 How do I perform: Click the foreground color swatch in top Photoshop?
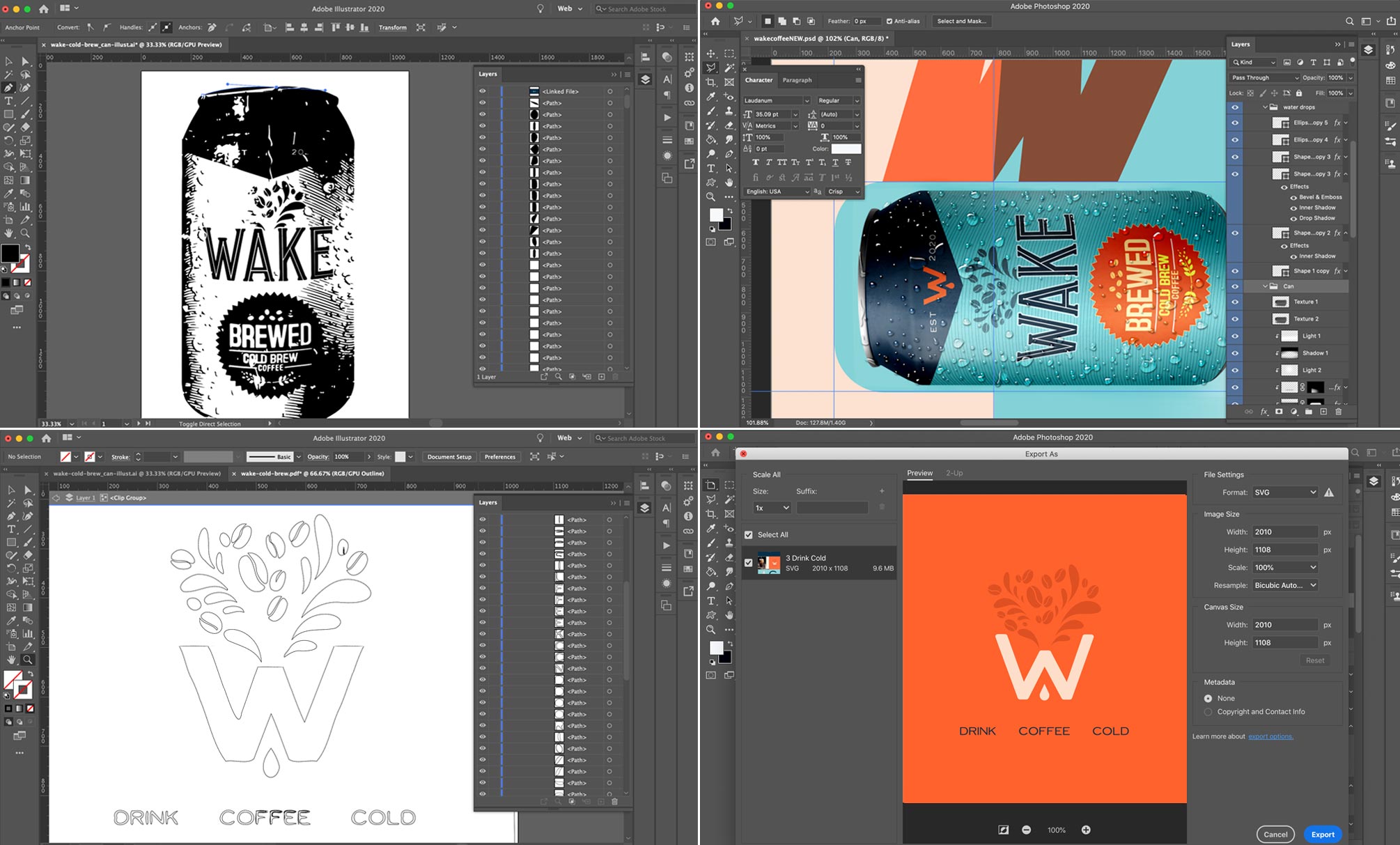tap(715, 215)
